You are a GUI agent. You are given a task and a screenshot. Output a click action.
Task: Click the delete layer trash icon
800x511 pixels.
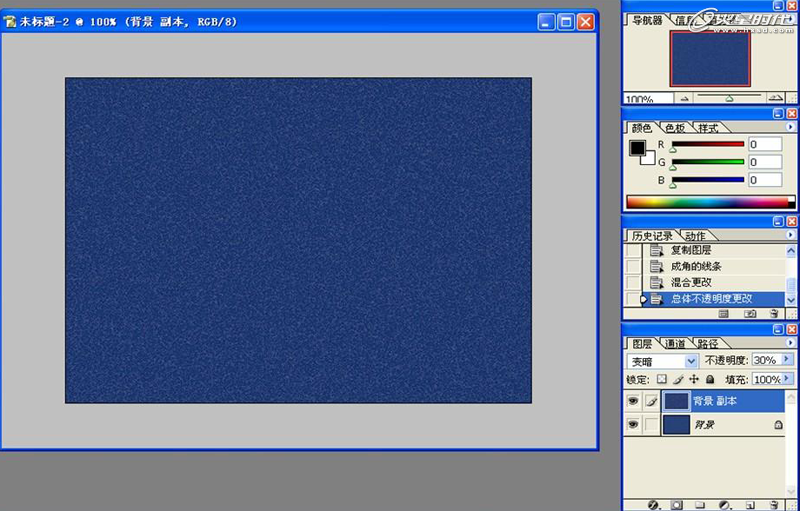pos(773,505)
